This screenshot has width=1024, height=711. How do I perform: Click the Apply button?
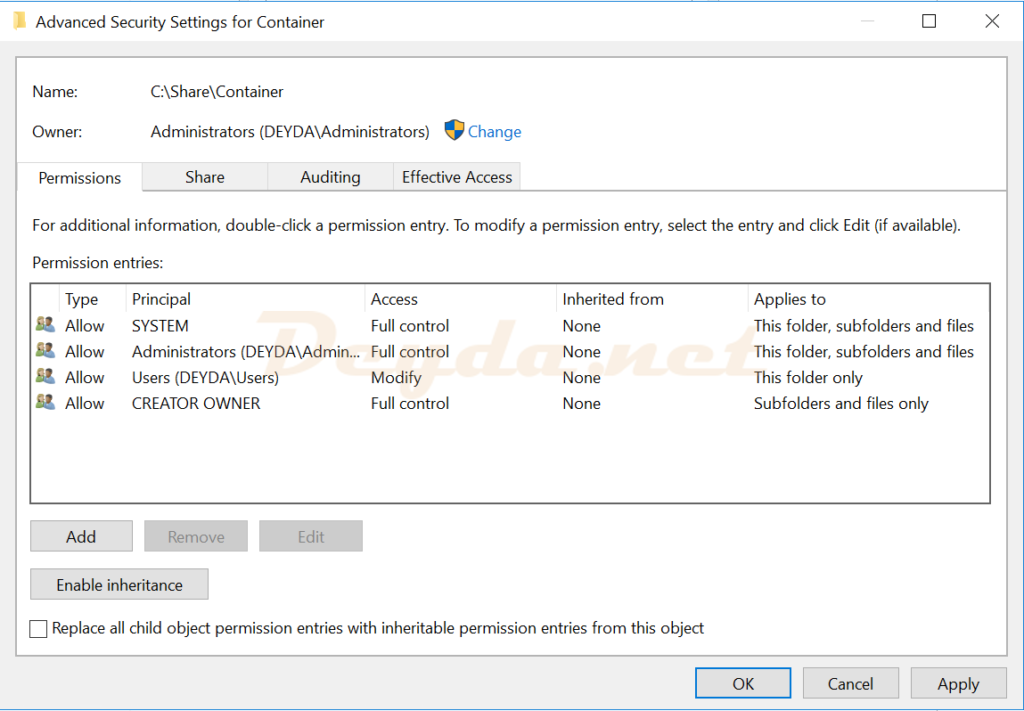click(957, 684)
